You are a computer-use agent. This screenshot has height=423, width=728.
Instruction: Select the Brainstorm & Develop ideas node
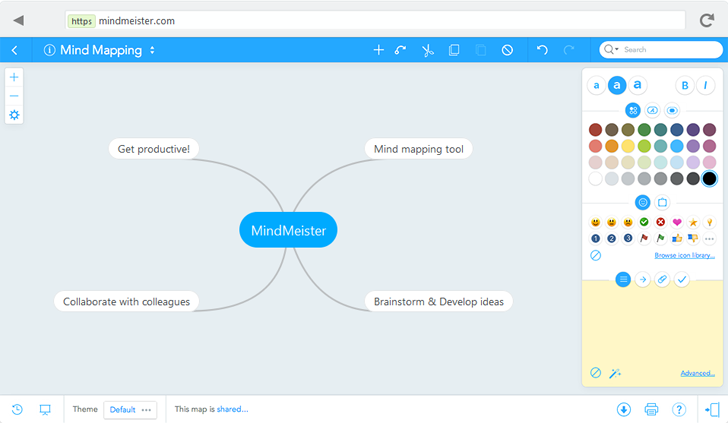[438, 301]
